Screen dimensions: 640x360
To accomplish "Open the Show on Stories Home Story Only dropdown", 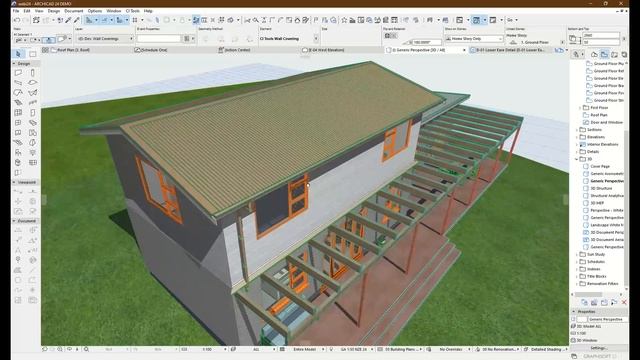I will coord(474,39).
